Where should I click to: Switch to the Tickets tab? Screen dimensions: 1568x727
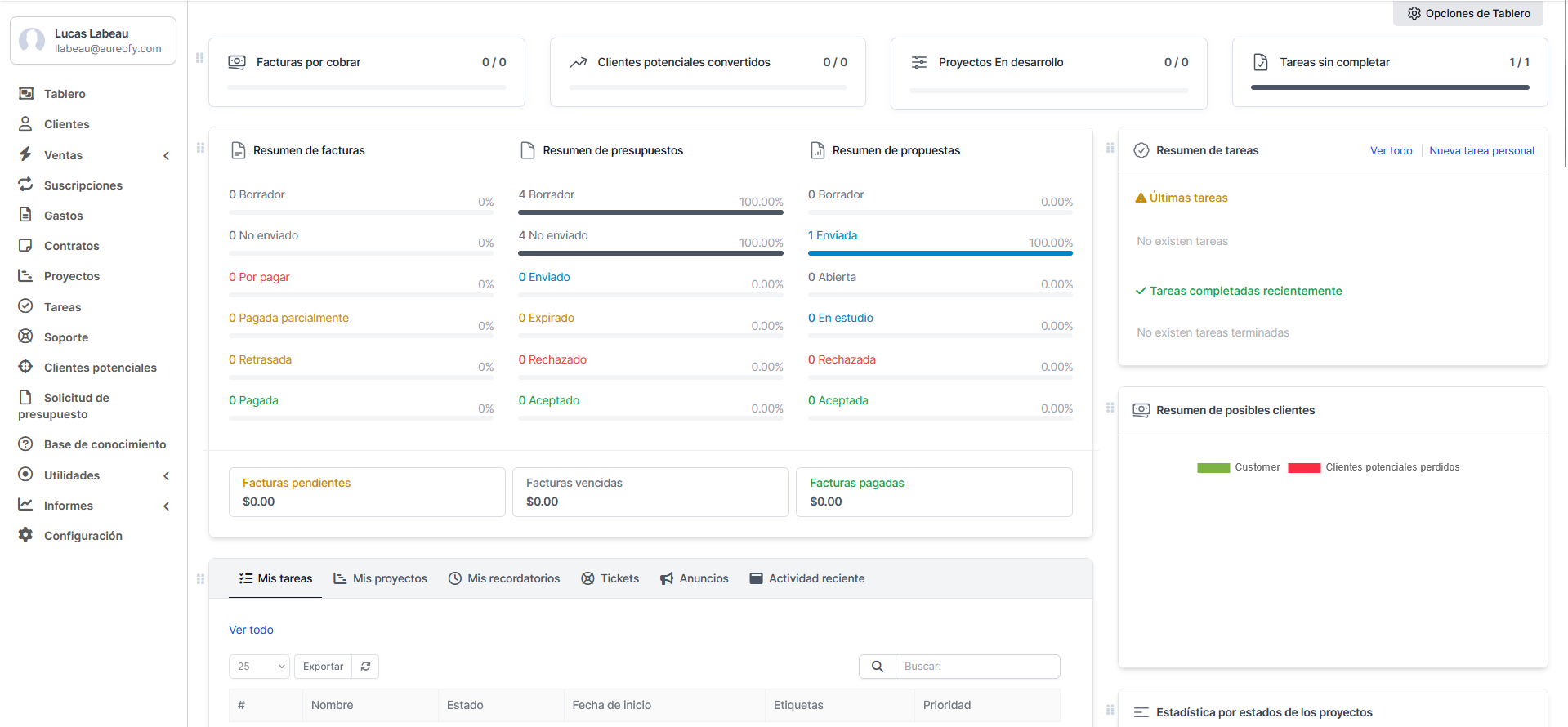pos(610,578)
